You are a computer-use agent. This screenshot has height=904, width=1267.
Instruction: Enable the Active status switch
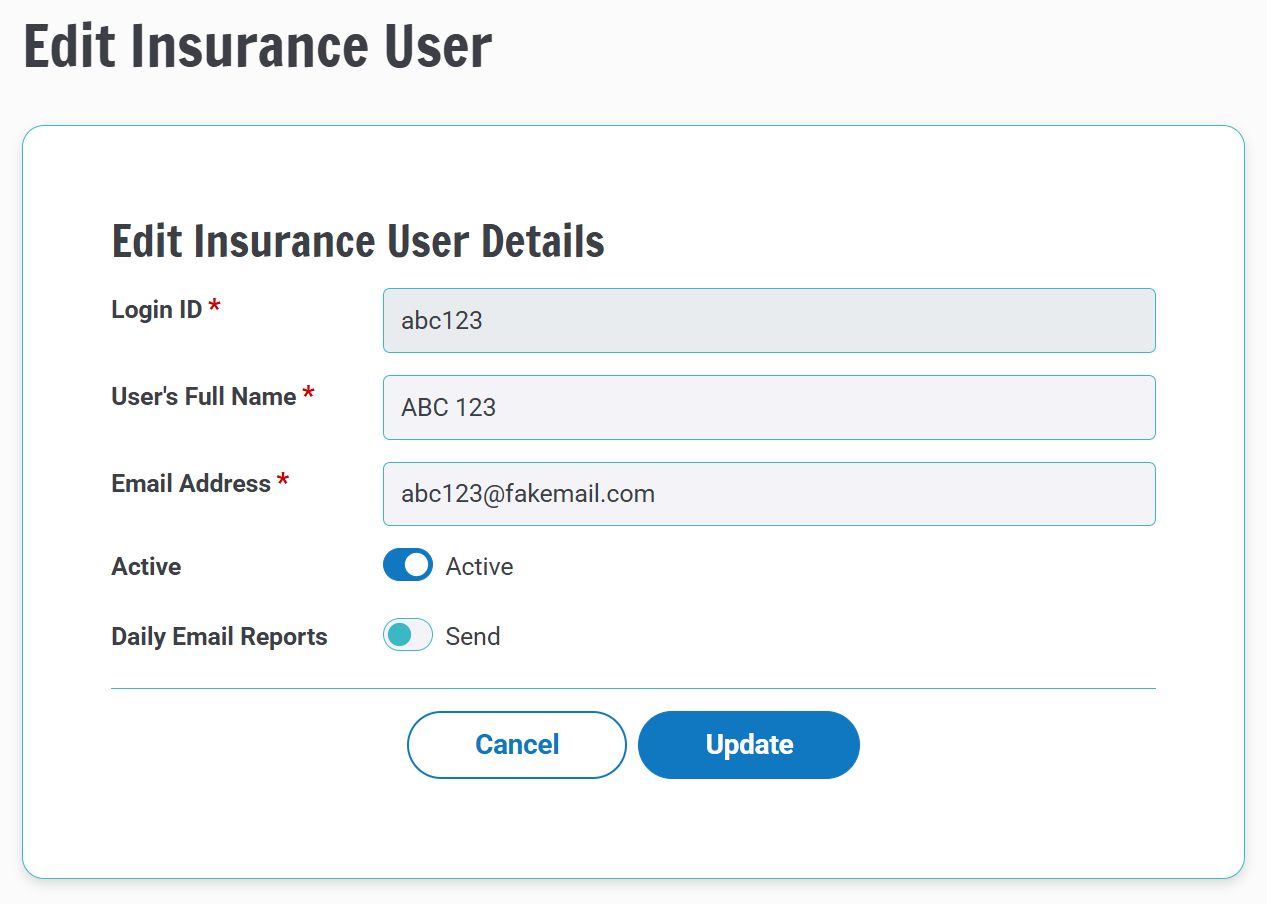pos(407,564)
